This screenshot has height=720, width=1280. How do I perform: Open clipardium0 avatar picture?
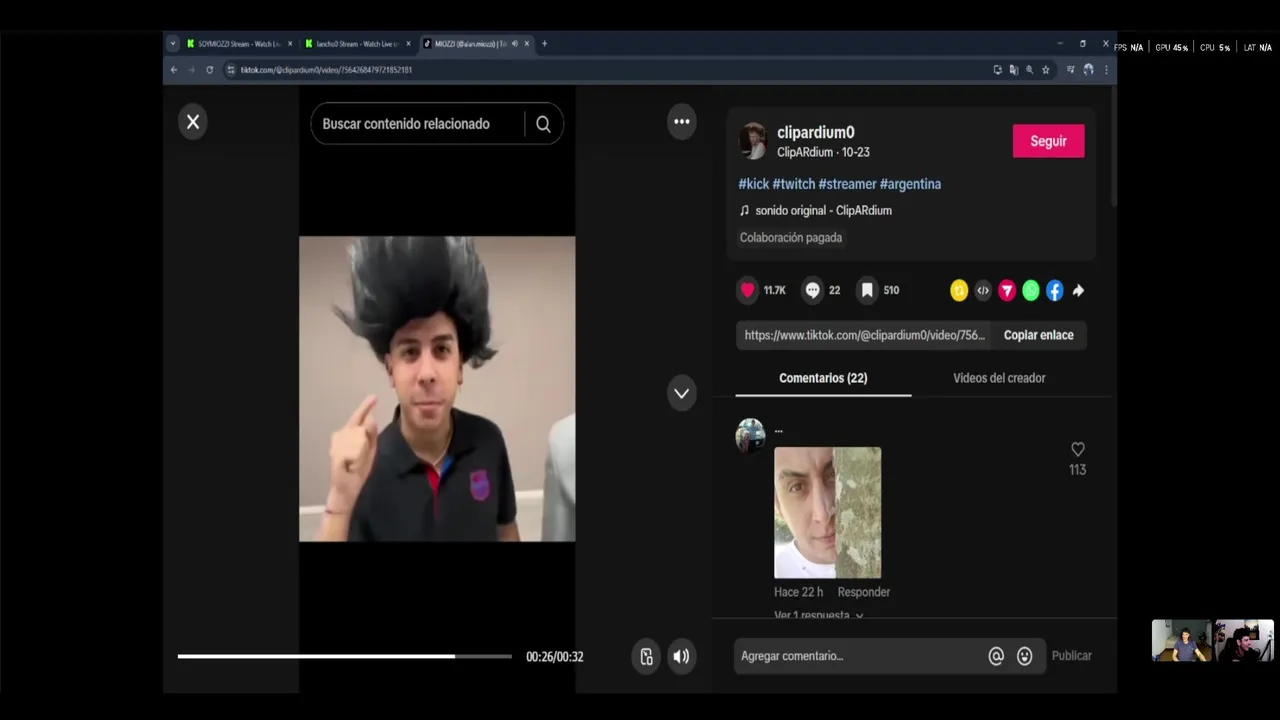coord(752,141)
